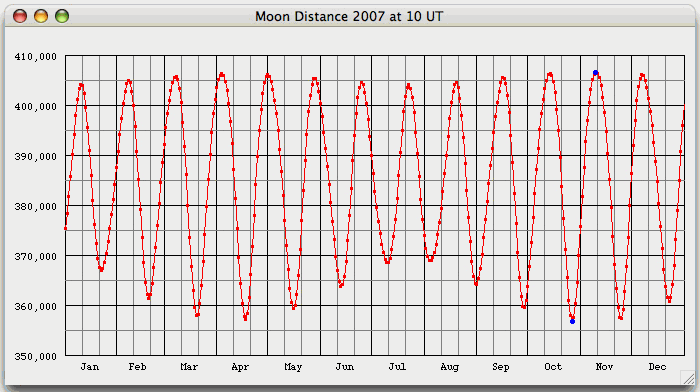Screen dimensions: 700x392
Task: Click the Sep month label
Action: point(501,367)
